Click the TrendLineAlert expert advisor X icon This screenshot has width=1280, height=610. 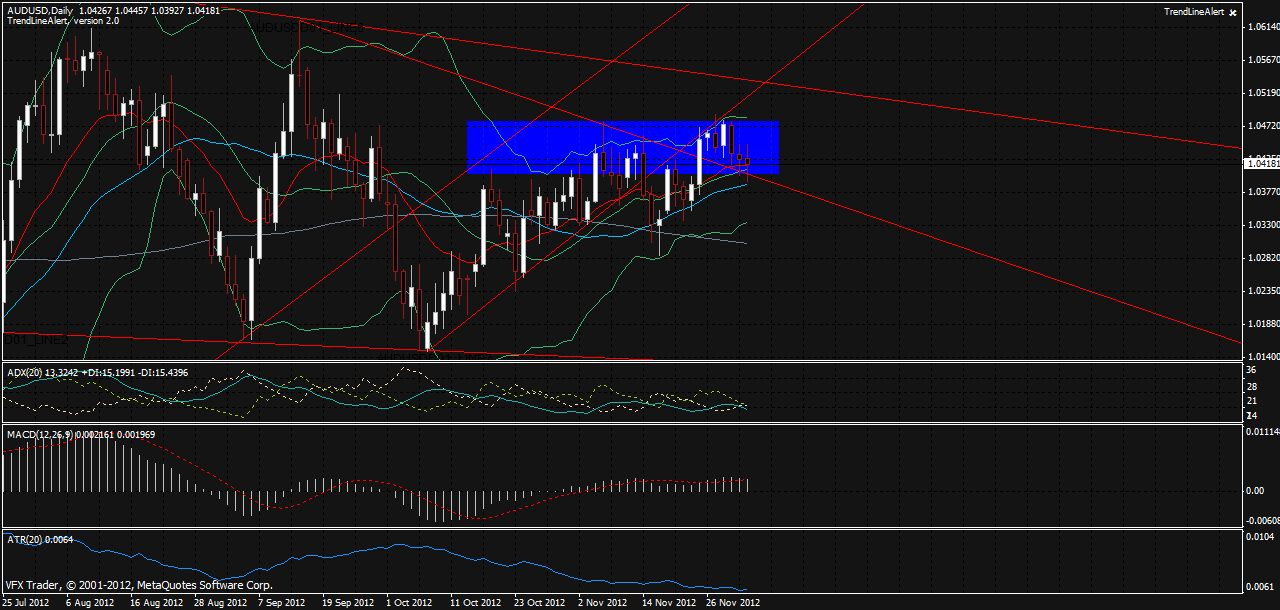click(x=1233, y=12)
